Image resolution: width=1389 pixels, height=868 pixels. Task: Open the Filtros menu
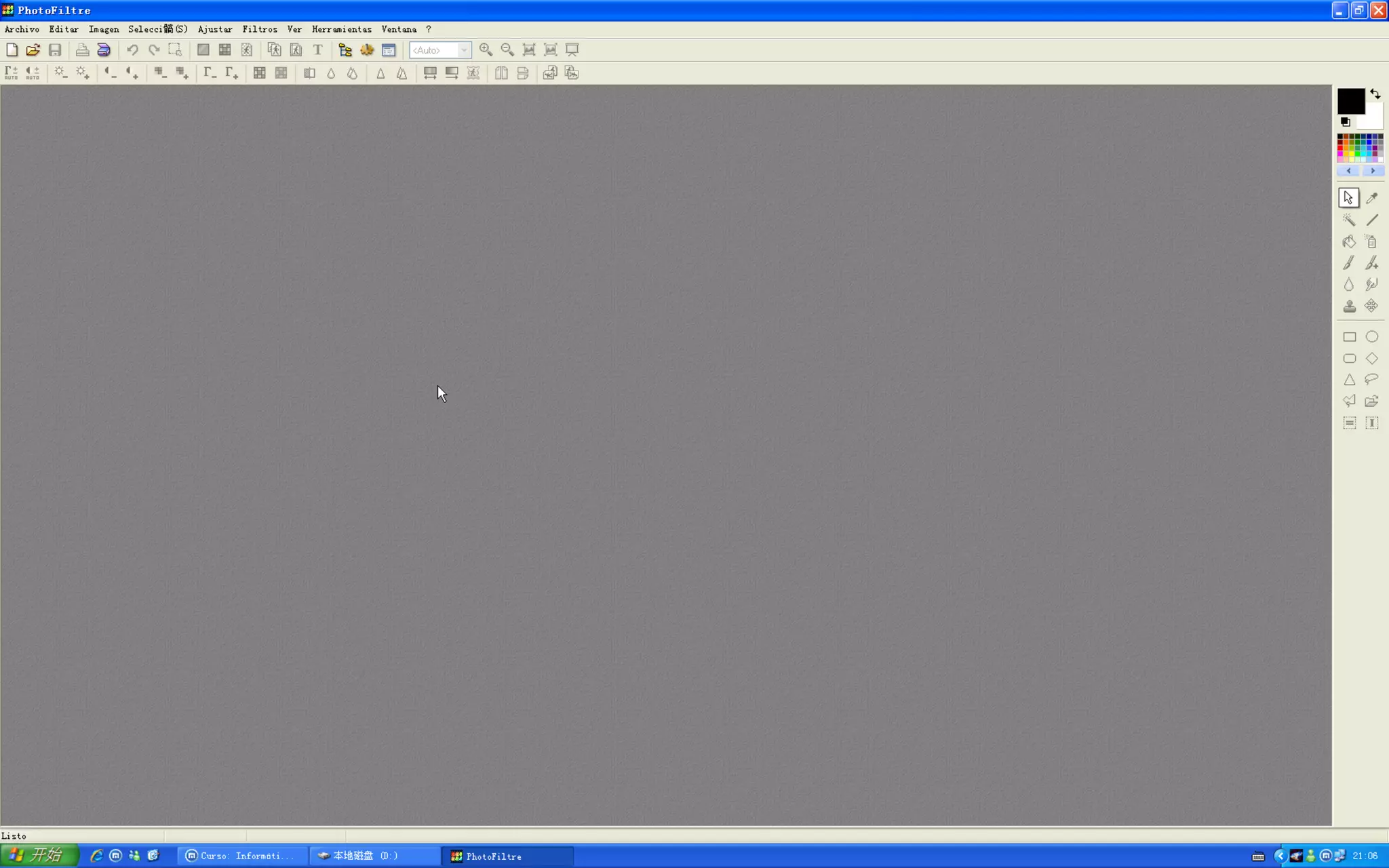pyautogui.click(x=260, y=29)
